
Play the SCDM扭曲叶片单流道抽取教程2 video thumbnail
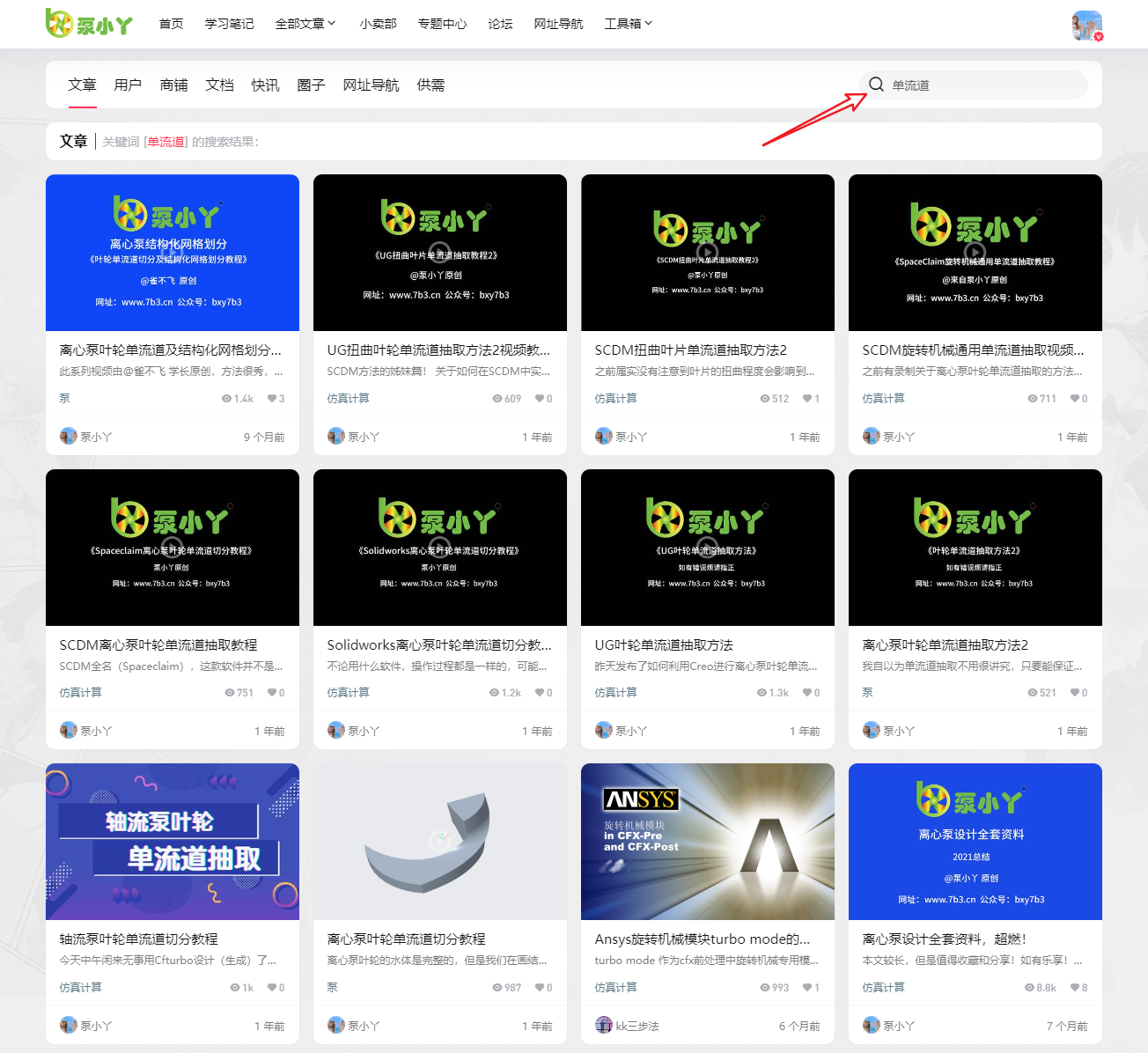[x=707, y=251]
